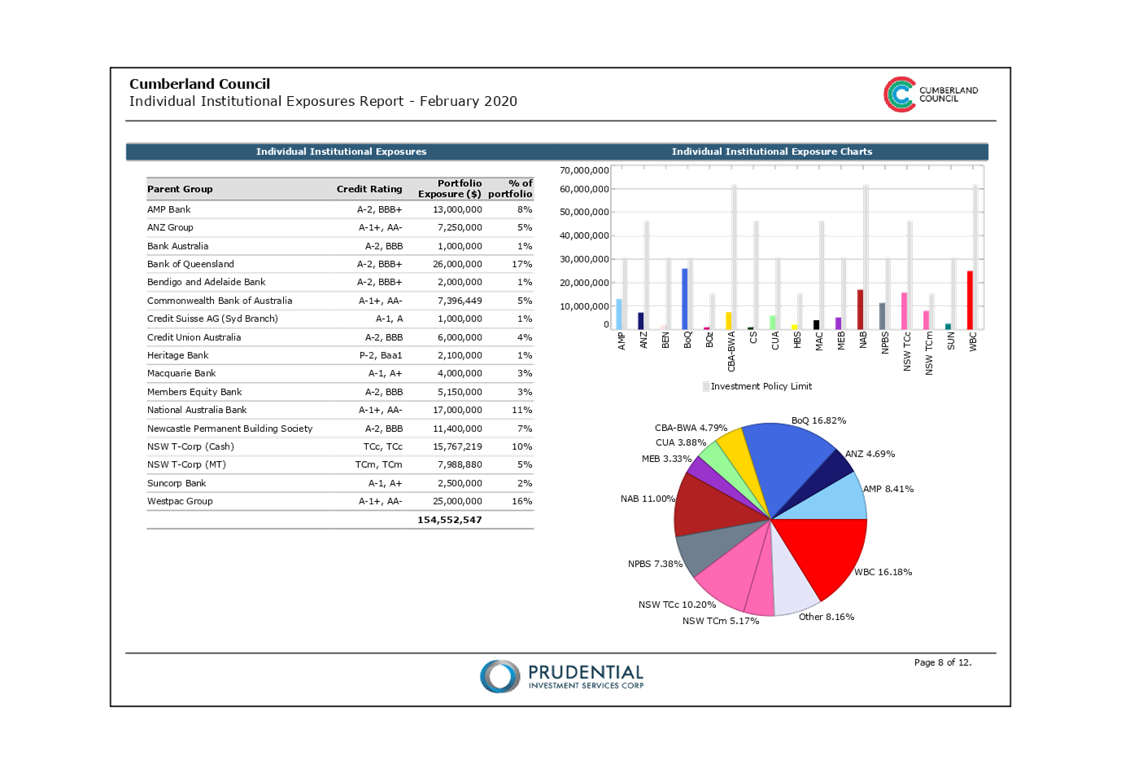Click the '% of portfolio' column header
The height and width of the screenshot is (774, 1121).
[x=510, y=189]
